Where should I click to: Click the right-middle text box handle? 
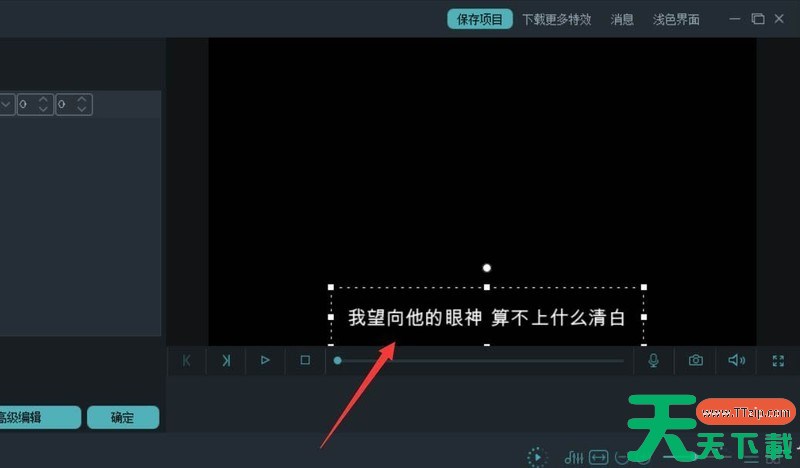[644, 317]
